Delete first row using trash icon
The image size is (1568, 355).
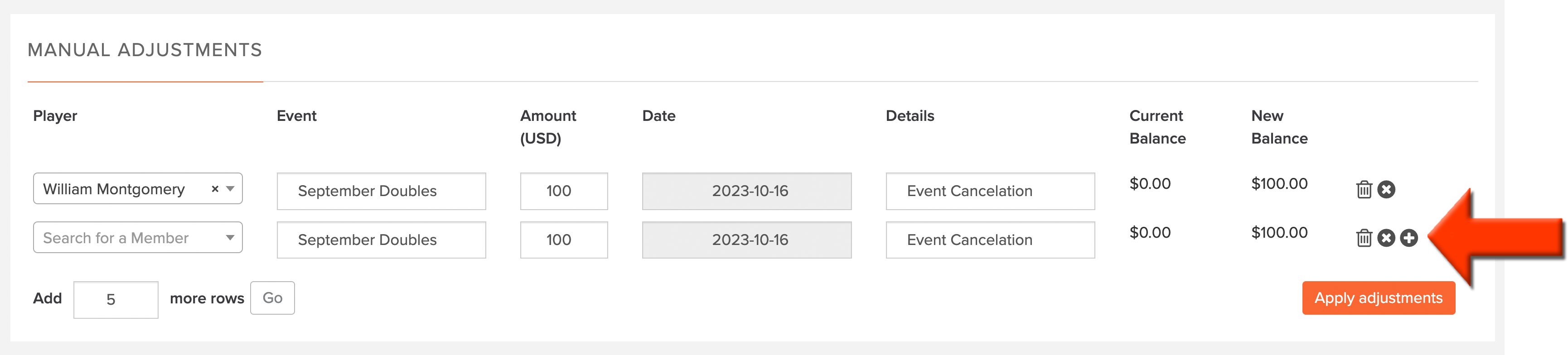[1364, 190]
